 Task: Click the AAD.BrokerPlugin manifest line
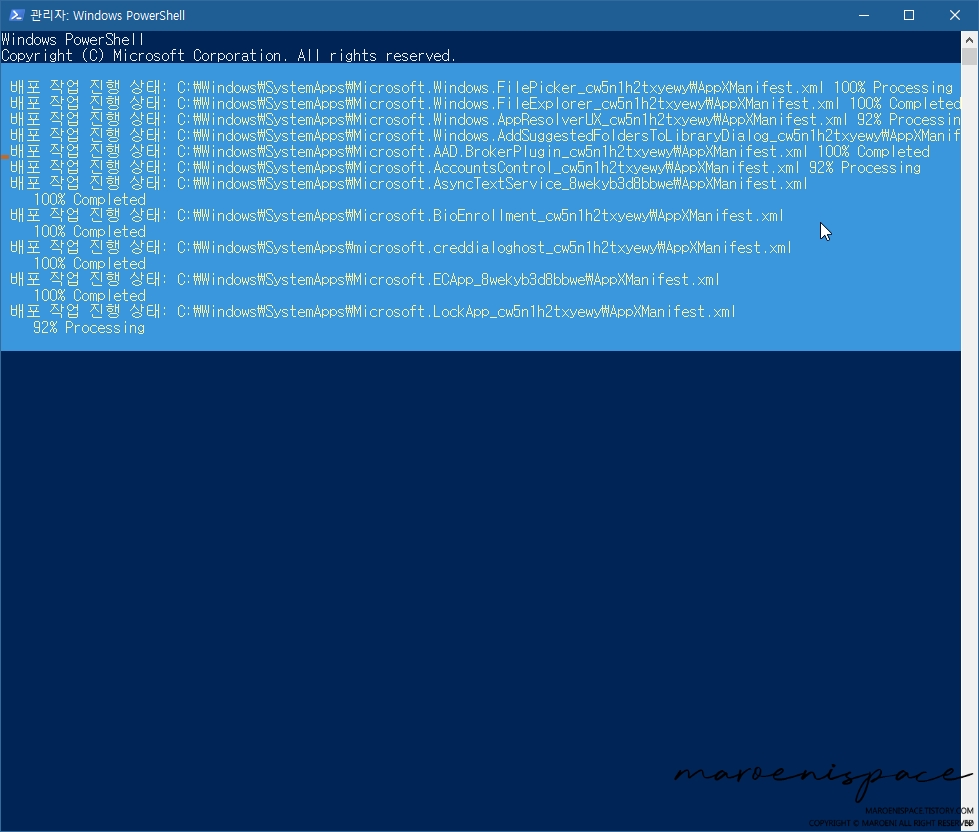click(x=470, y=152)
